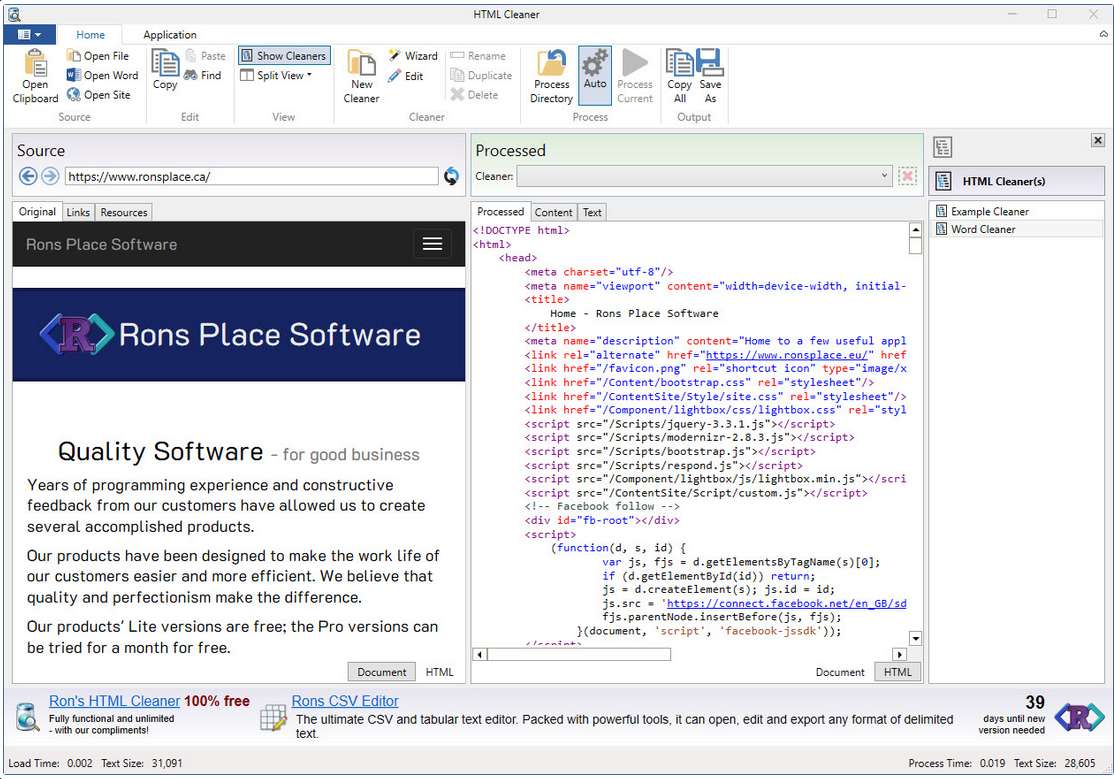
Task: Go forward in Source browser
Action: tap(50, 176)
